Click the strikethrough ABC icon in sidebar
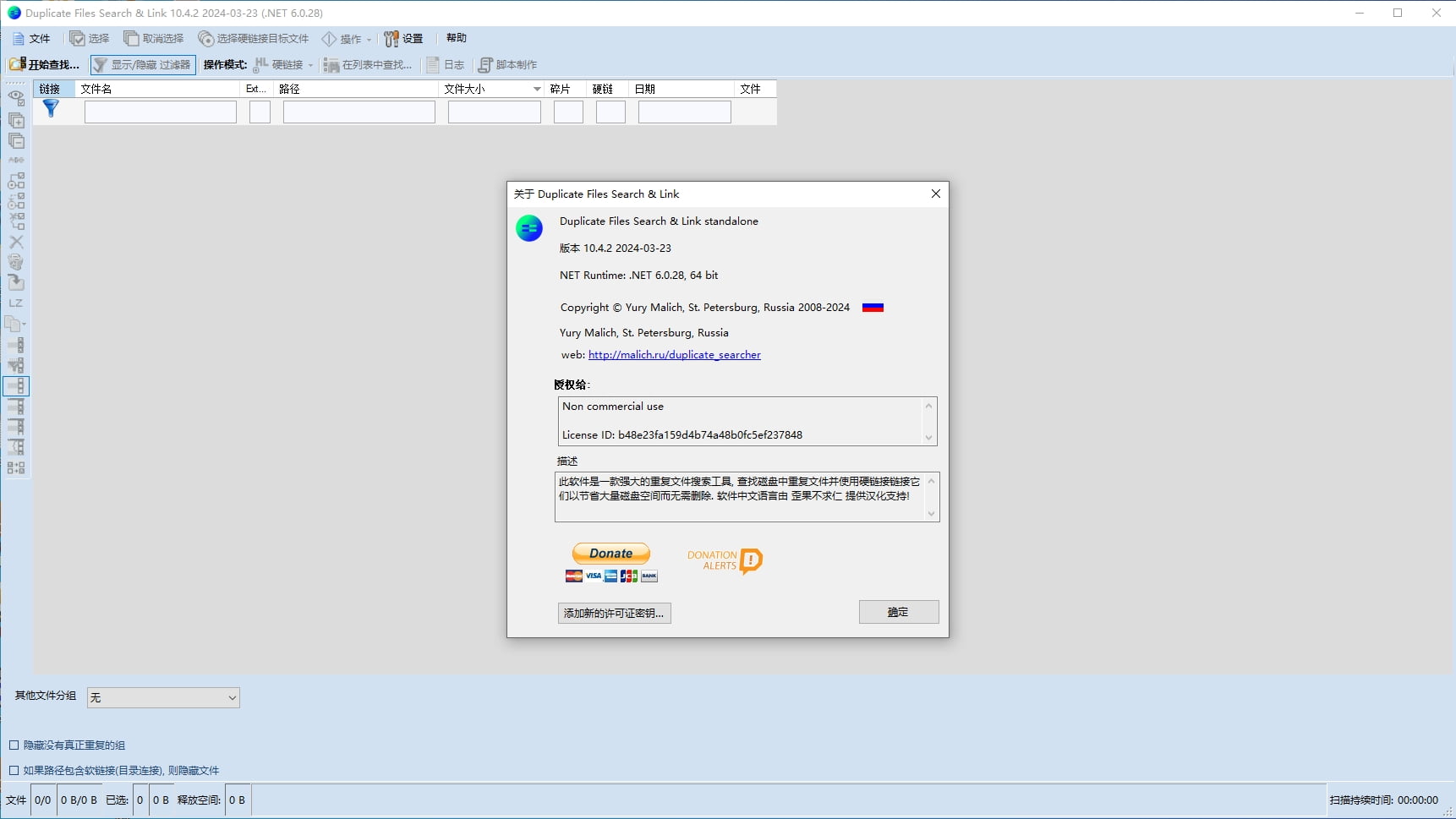This screenshot has height=819, width=1456. 16,160
